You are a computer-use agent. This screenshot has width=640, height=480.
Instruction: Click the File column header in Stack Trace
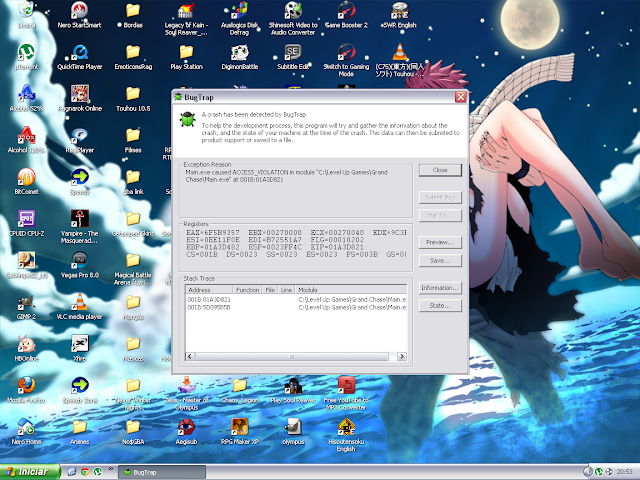[270, 290]
